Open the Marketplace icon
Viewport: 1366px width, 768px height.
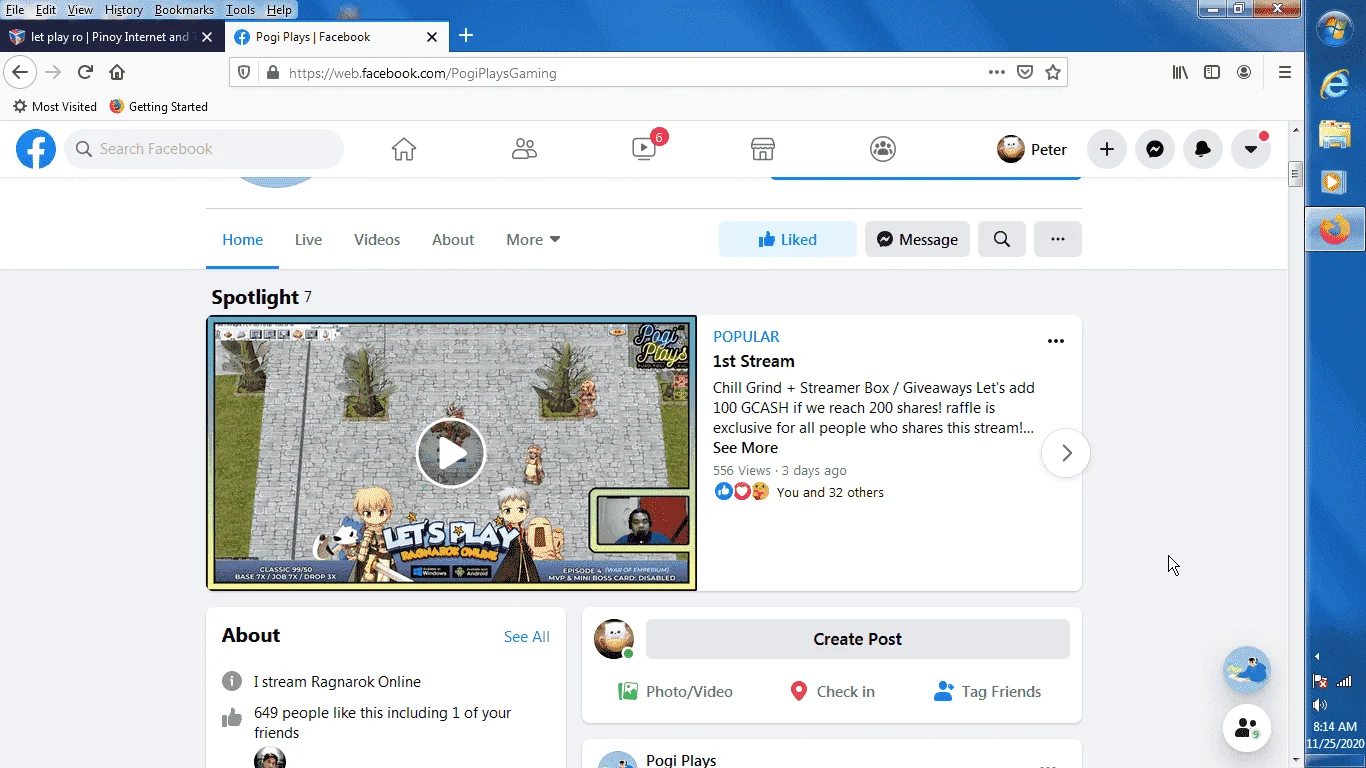point(763,149)
